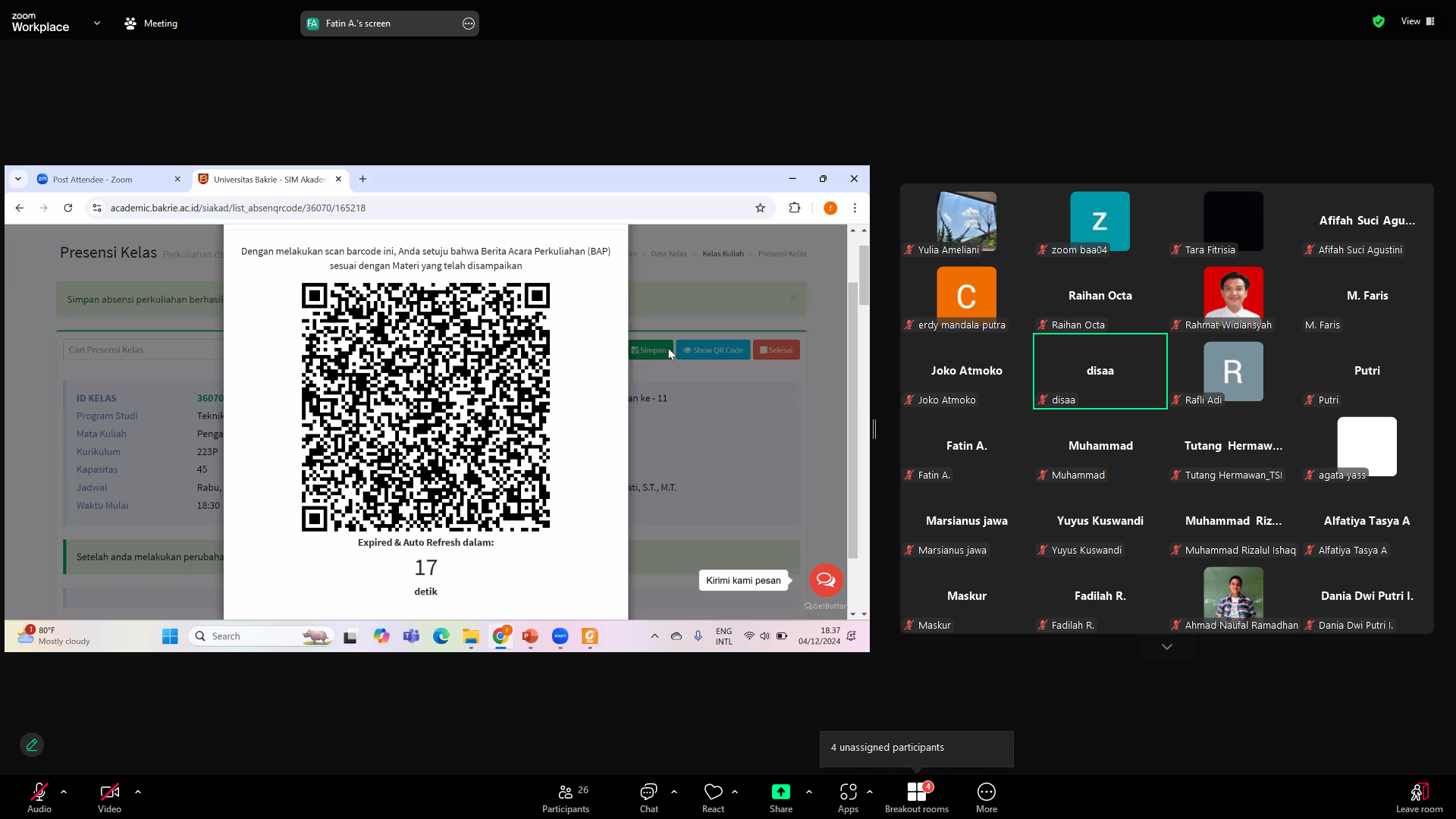Start camera with the Video button
1456x819 pixels.
pyautogui.click(x=109, y=797)
